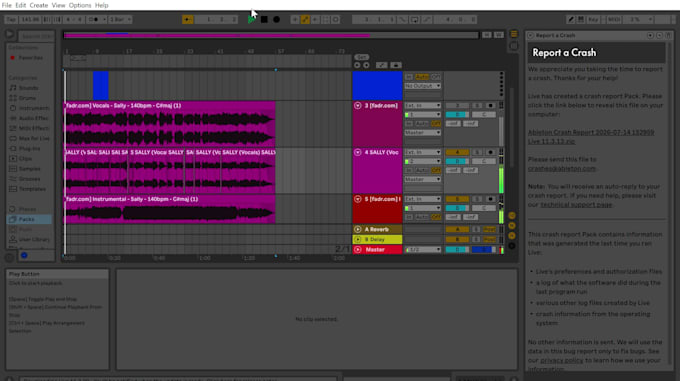Click A Reverb return activator button

coord(457,229)
